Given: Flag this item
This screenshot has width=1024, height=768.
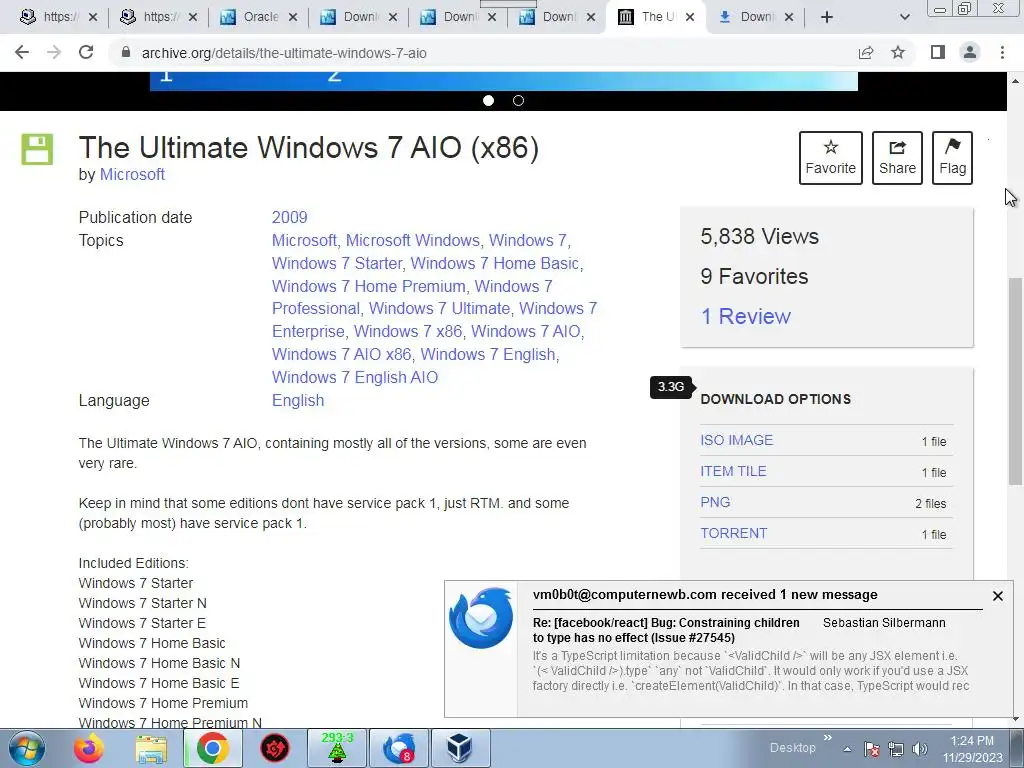Looking at the screenshot, I should pyautogui.click(x=952, y=158).
